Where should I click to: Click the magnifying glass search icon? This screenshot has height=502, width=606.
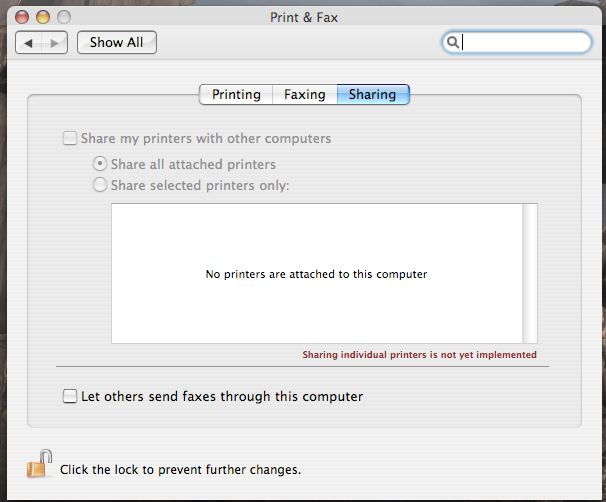coord(453,42)
